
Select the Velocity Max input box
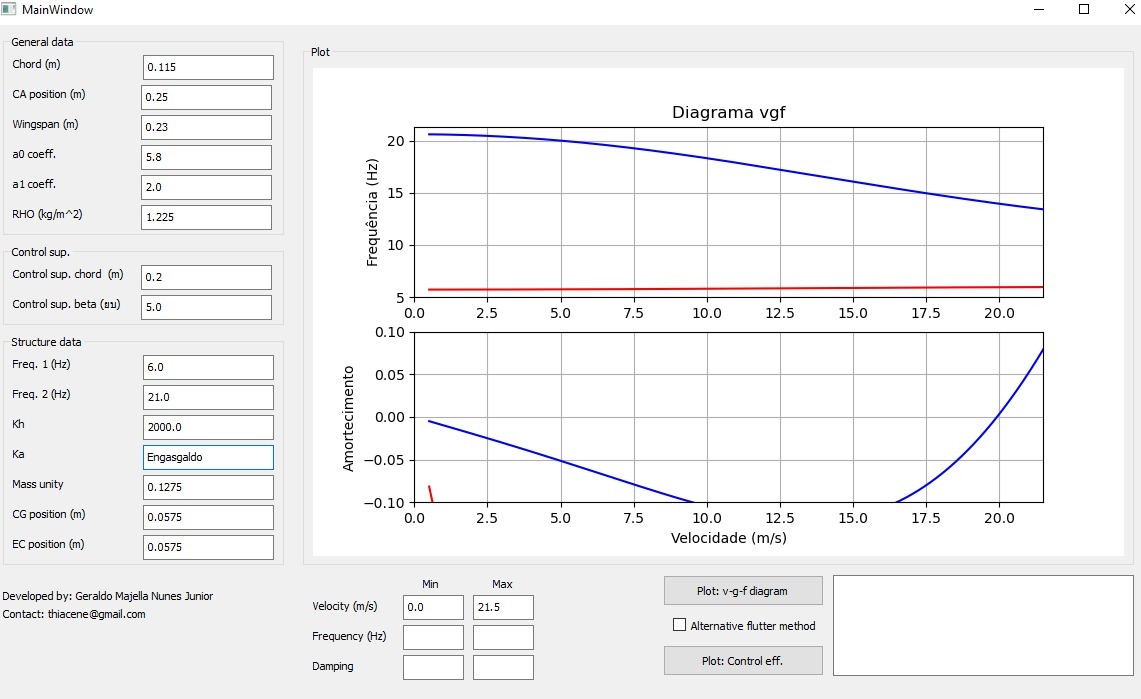[502, 607]
